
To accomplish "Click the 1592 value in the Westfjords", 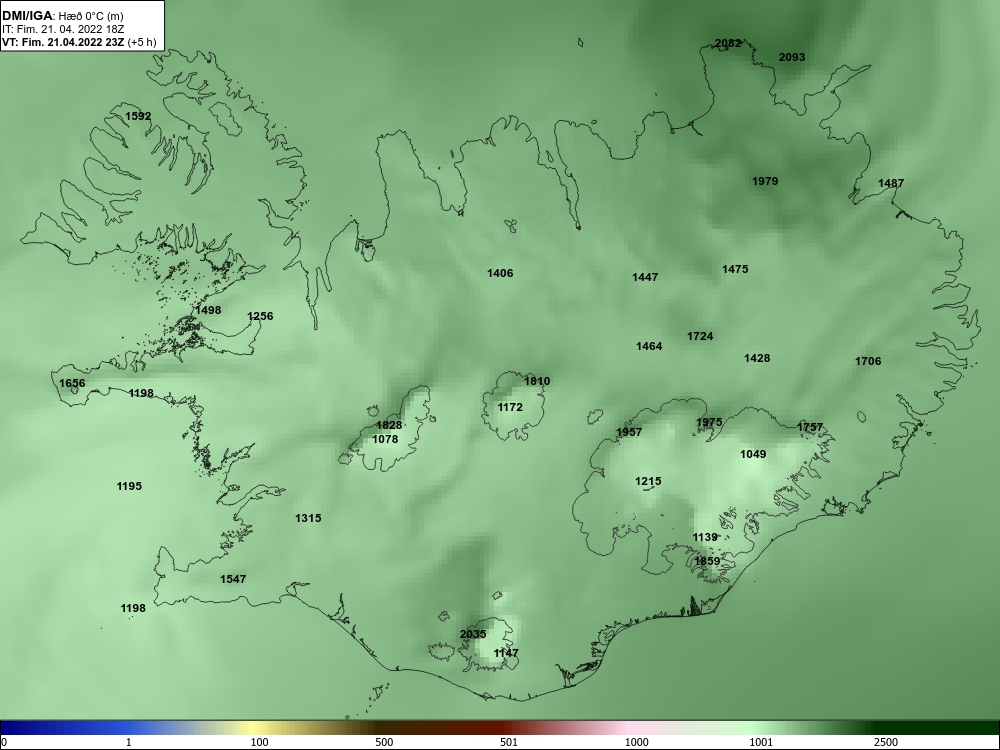I will pyautogui.click(x=138, y=116).
